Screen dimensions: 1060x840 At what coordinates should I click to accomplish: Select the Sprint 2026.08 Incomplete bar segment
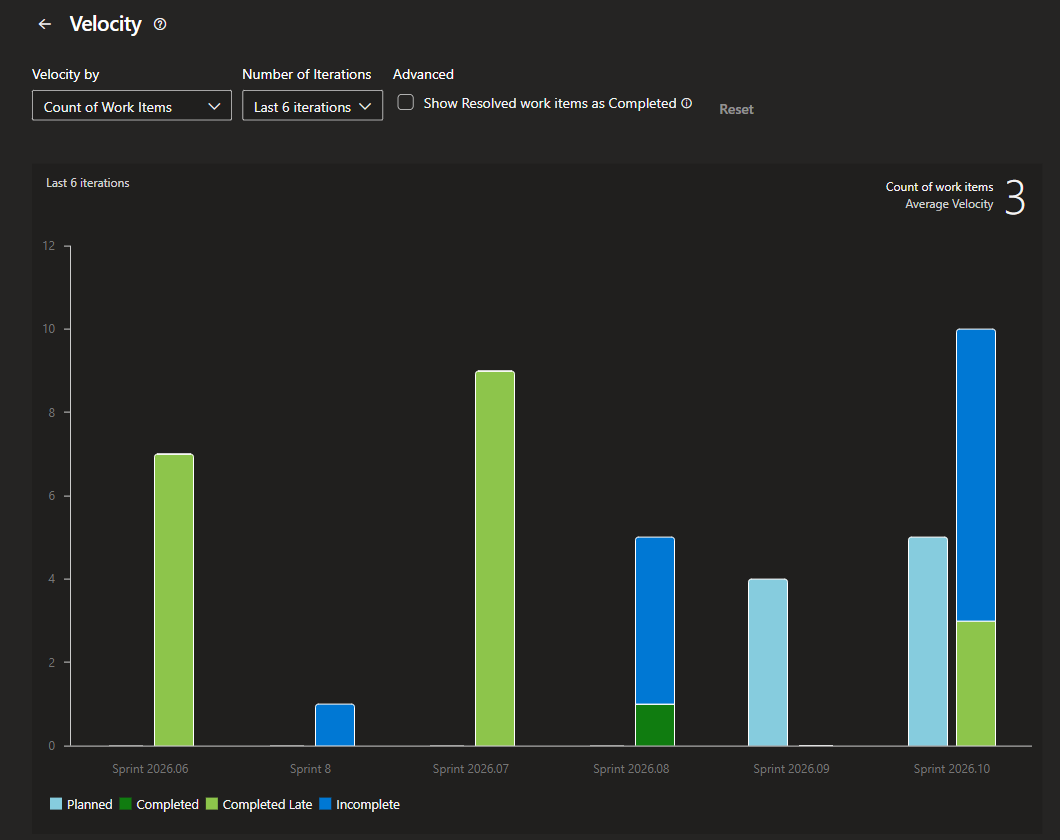click(x=655, y=620)
